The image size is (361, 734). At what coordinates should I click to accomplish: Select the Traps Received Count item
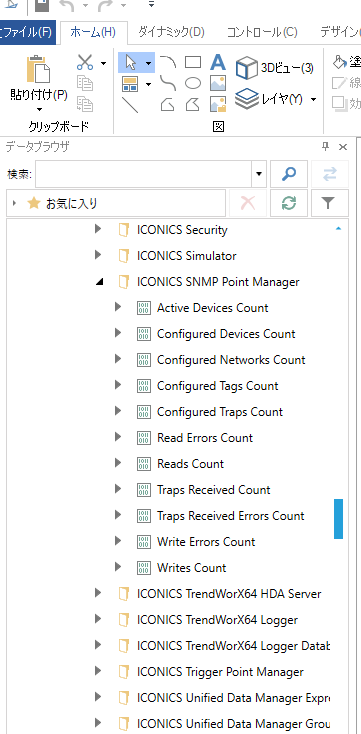(214, 490)
